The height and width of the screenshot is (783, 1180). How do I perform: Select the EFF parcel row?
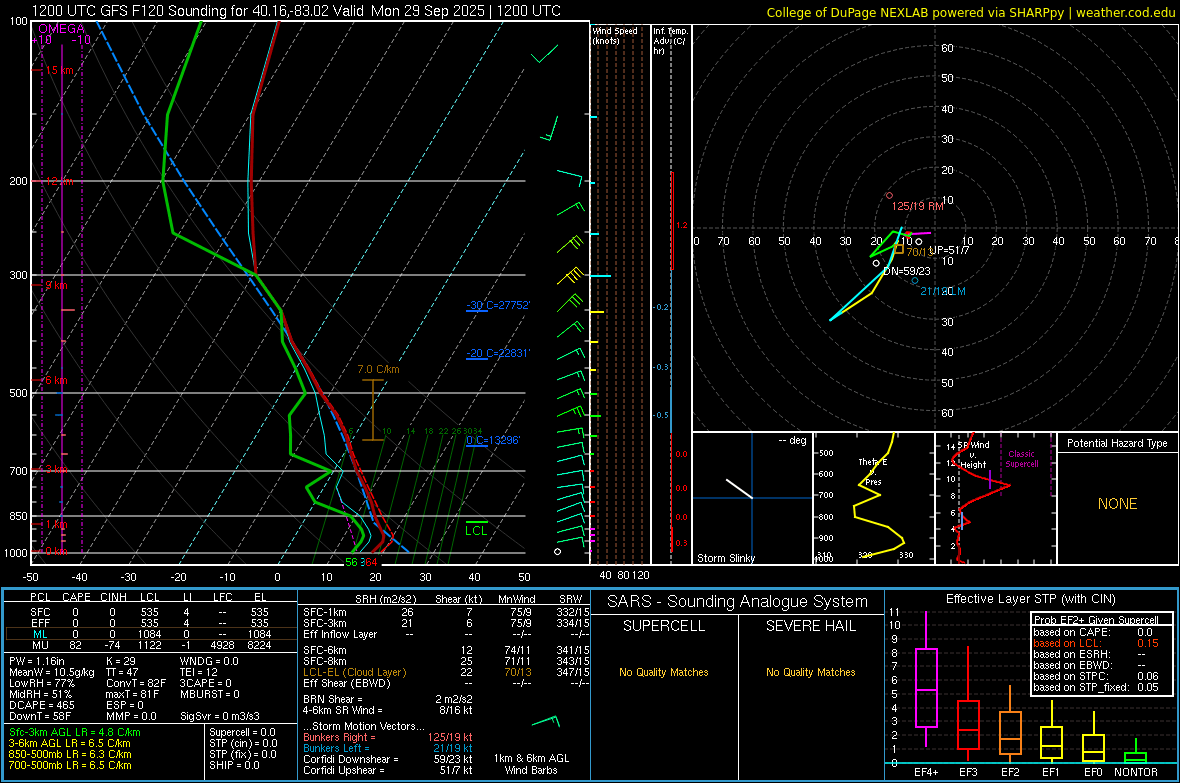[150, 623]
